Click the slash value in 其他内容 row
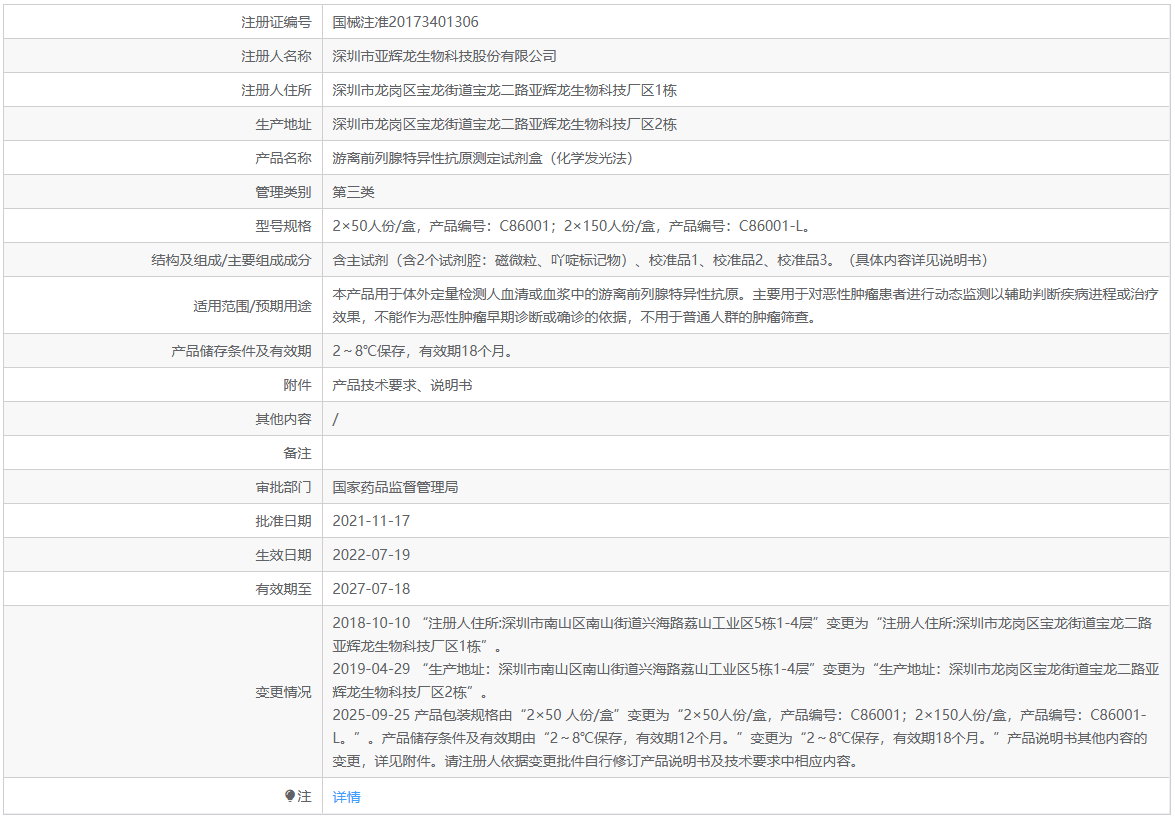The width and height of the screenshot is (1175, 820). [x=335, y=419]
